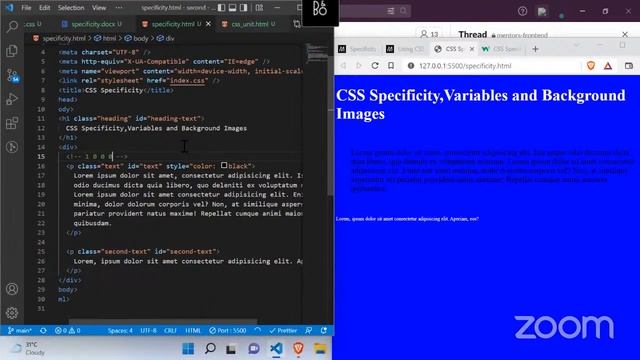Open the Brave Rewards triangle icon
The width and height of the screenshot is (640, 360).
coord(608,66)
